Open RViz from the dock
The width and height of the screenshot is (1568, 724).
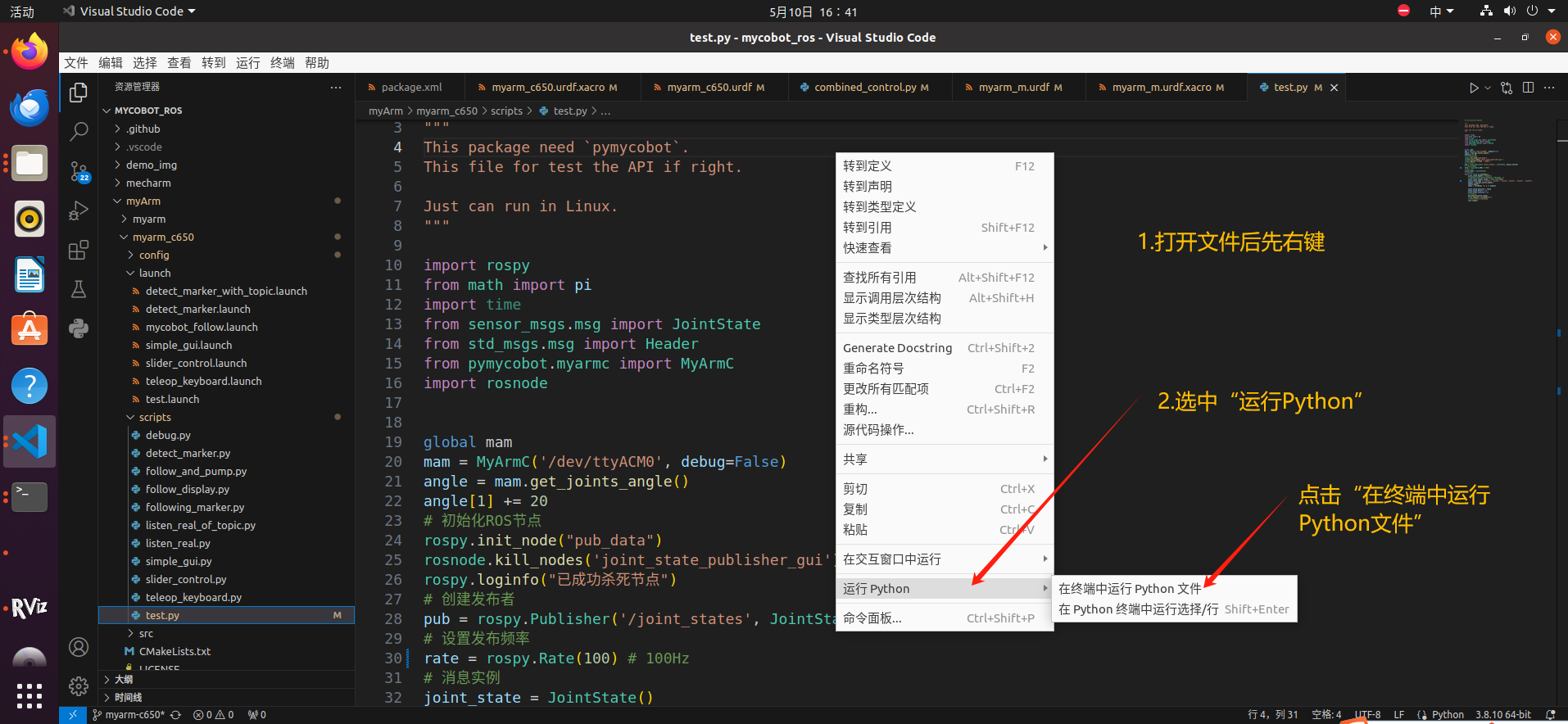[29, 608]
